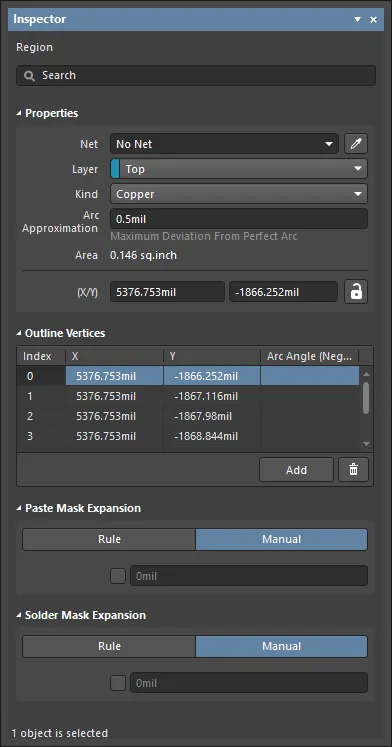The width and height of the screenshot is (392, 747).
Task: Enable the Solder Mask Expansion checkbox
Action: [x=118, y=683]
